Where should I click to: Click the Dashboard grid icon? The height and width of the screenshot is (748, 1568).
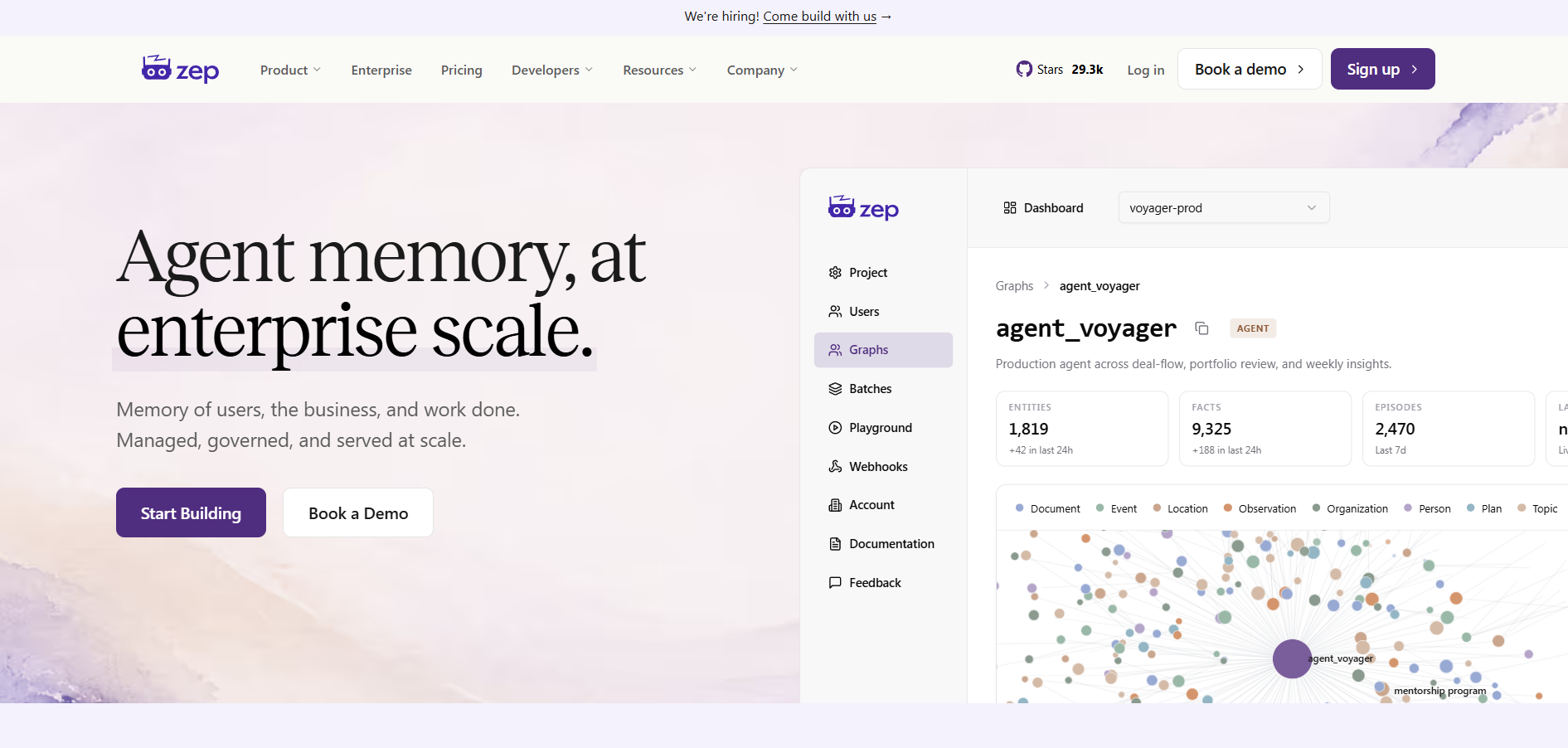tap(1010, 208)
